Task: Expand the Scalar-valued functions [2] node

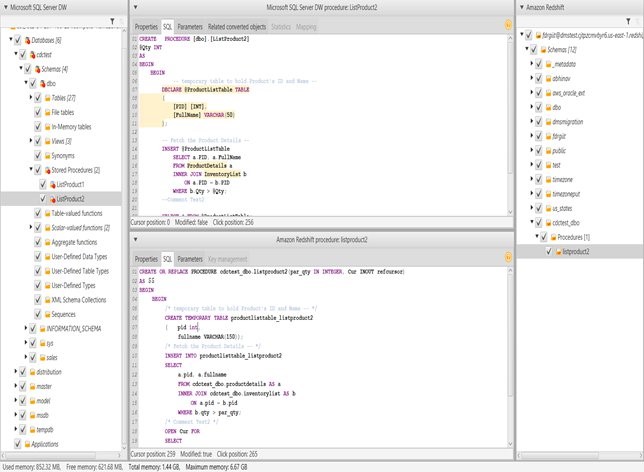Action: 31,227
